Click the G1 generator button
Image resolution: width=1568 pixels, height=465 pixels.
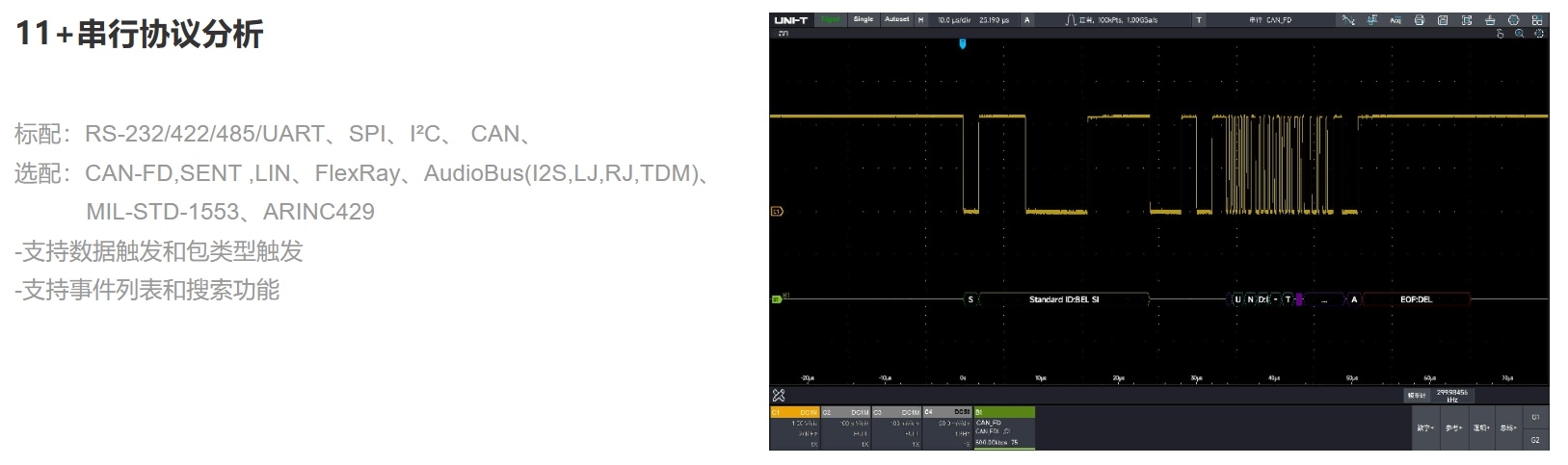coord(1536,417)
